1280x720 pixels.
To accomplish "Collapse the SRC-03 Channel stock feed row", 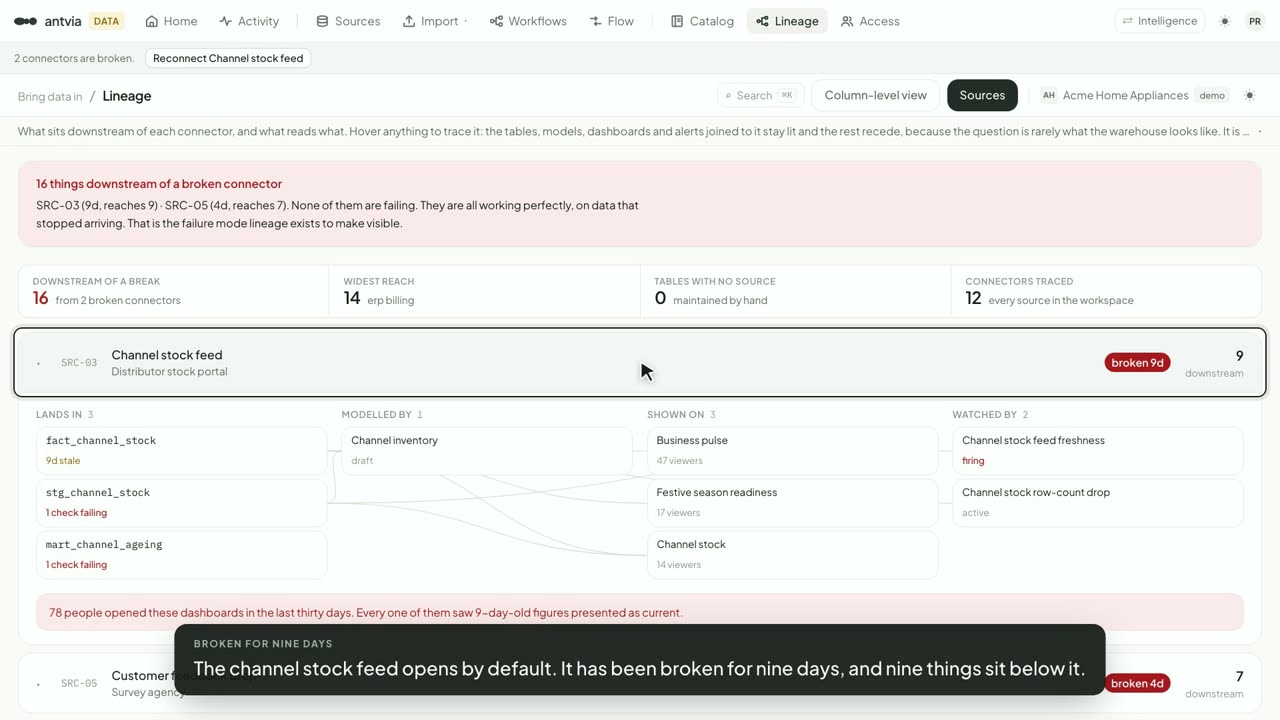I will [640, 362].
